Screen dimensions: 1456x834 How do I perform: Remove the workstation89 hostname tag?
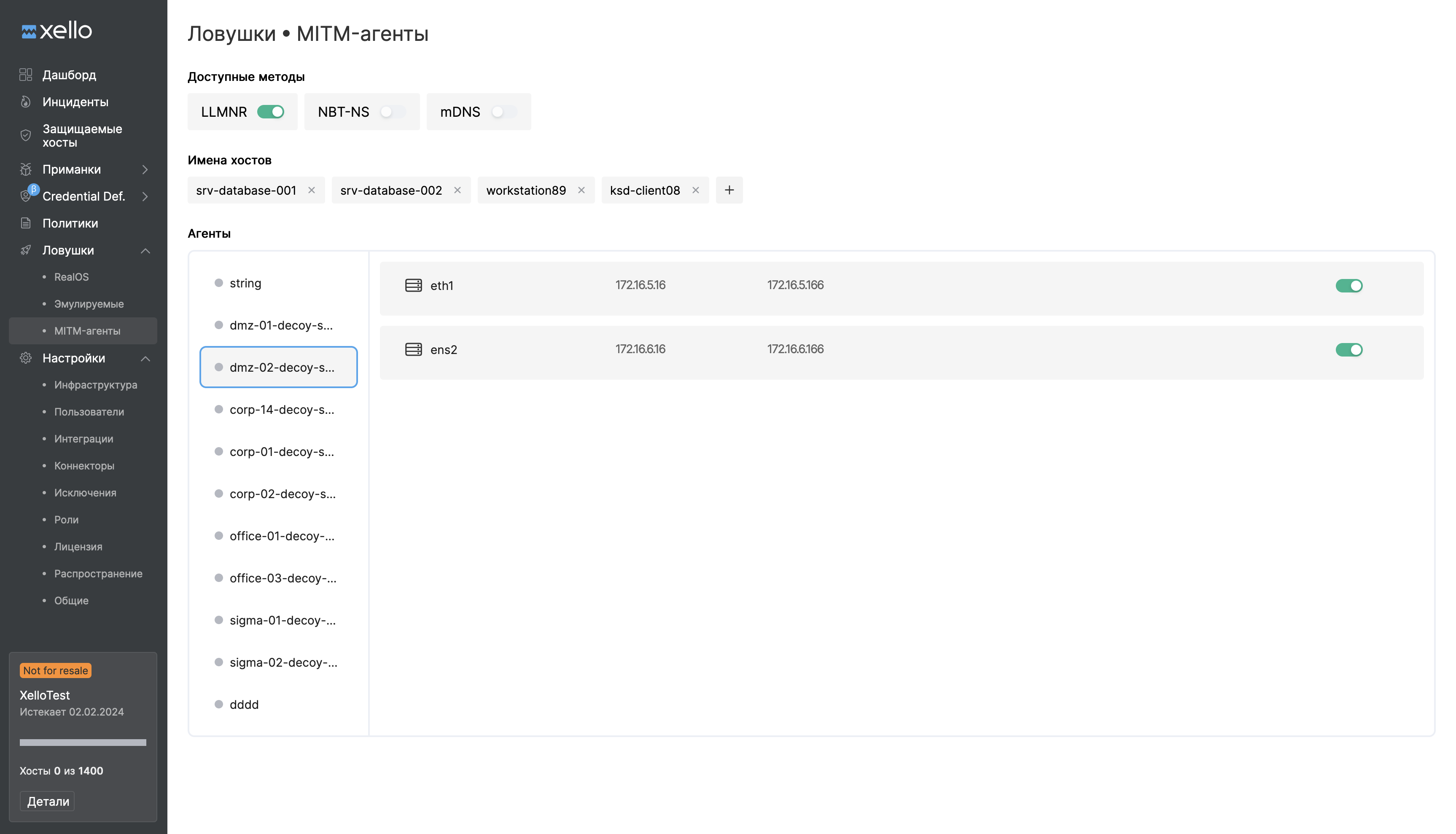click(x=581, y=190)
